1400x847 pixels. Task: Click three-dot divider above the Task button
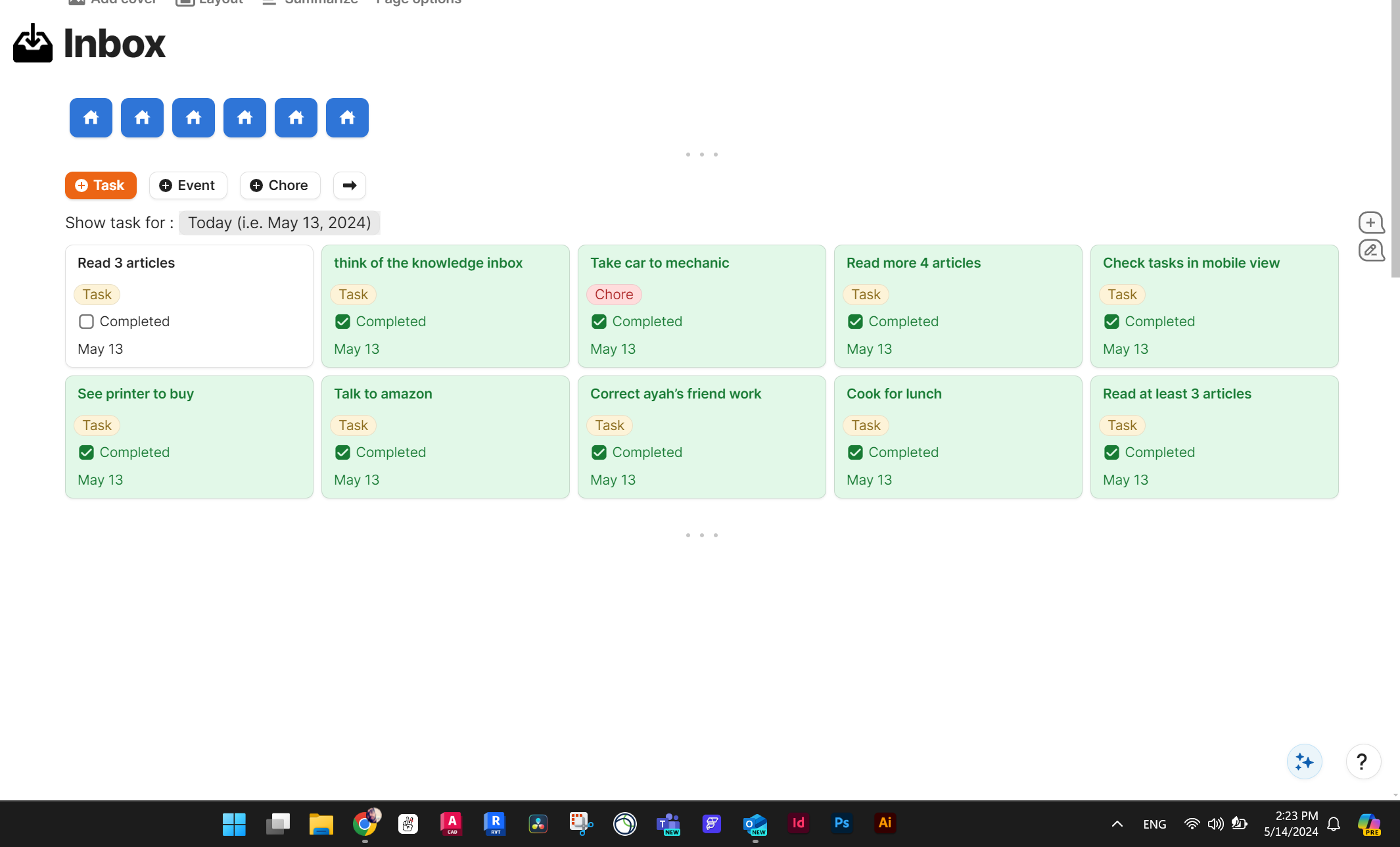pyautogui.click(x=701, y=155)
